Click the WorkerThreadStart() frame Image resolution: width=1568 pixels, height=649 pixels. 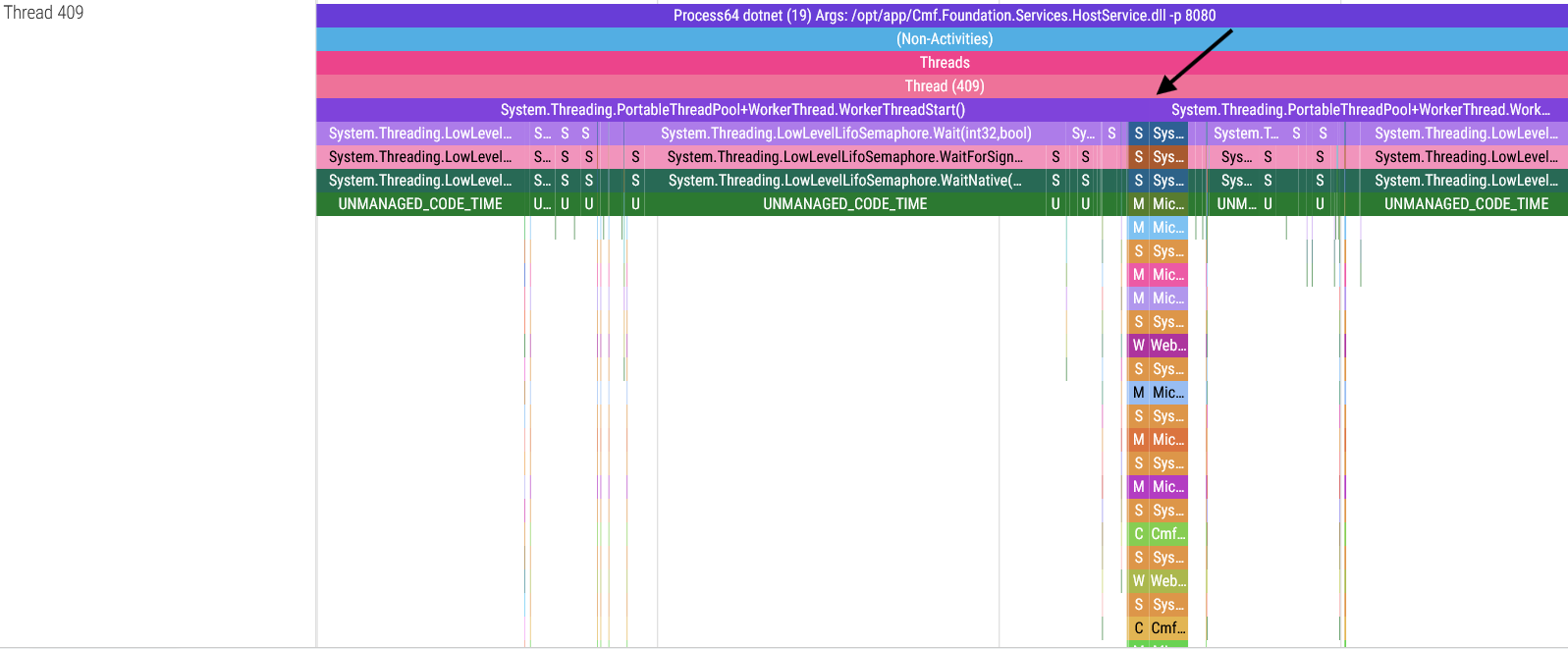point(731,110)
